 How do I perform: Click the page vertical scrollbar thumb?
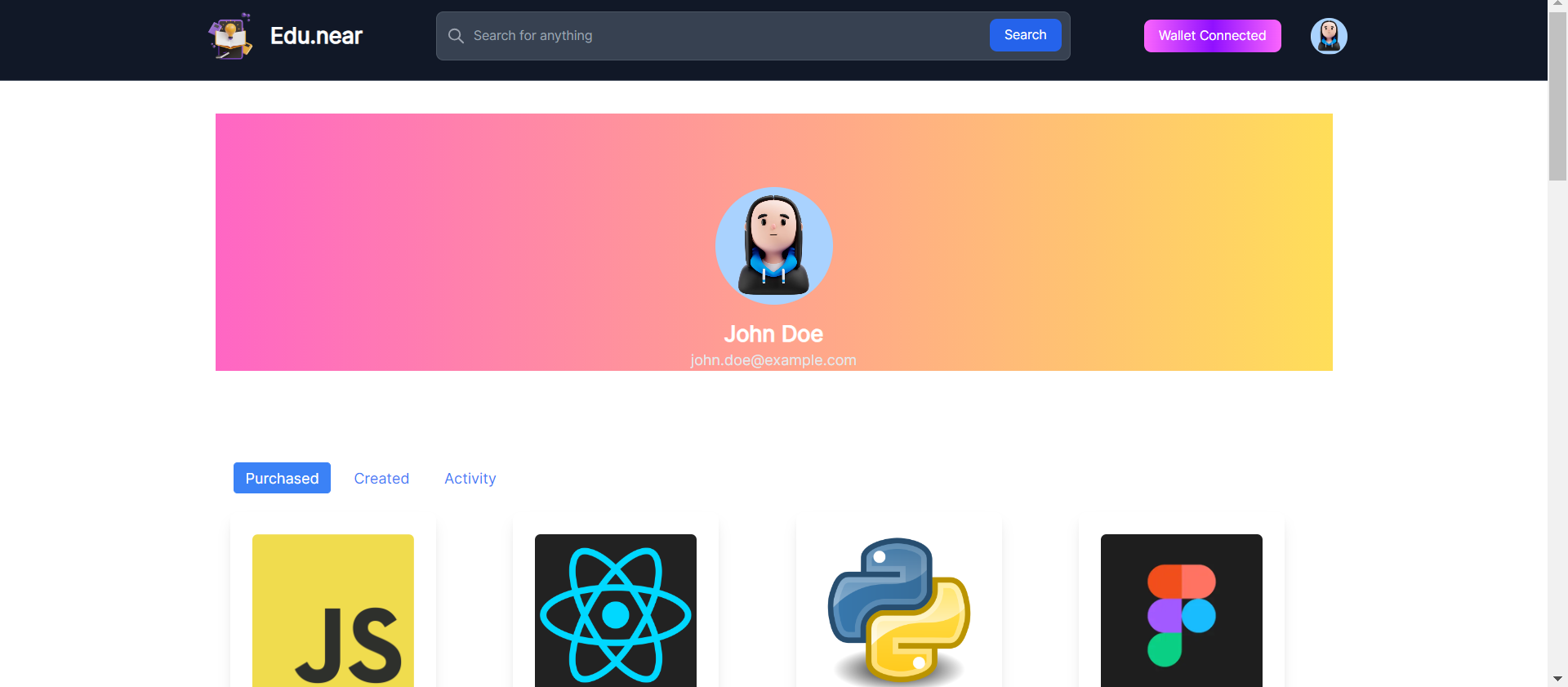pyautogui.click(x=1557, y=96)
